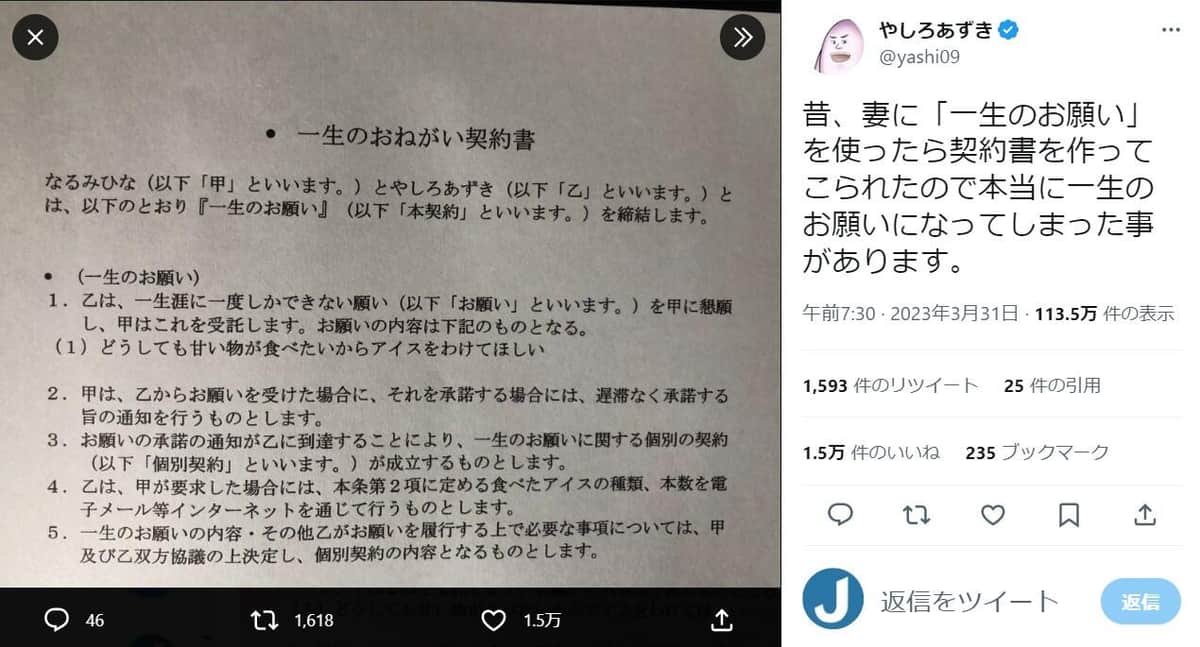Open the three-dot more options menu
1200x647 pixels.
(1170, 30)
